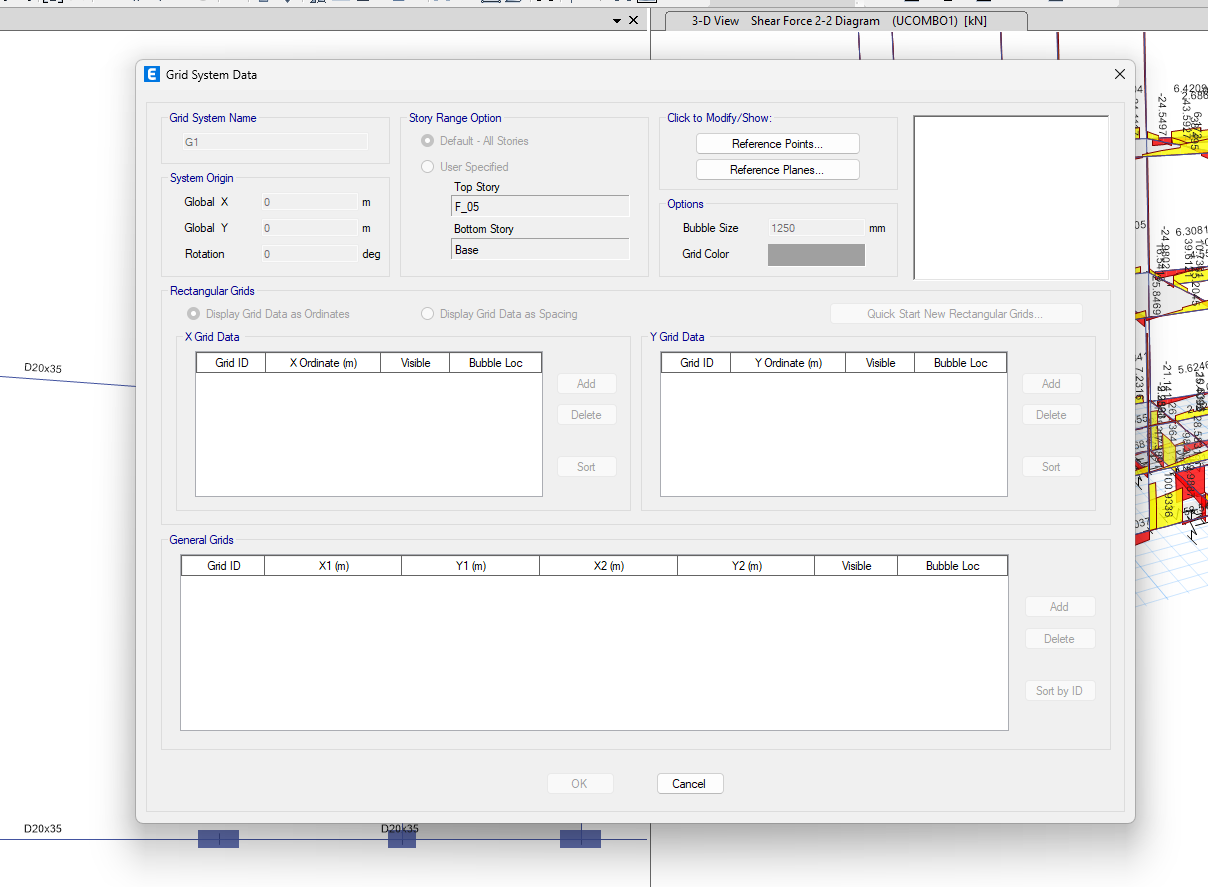
Task: Select Default - All Stories radio option
Action: pos(428,141)
